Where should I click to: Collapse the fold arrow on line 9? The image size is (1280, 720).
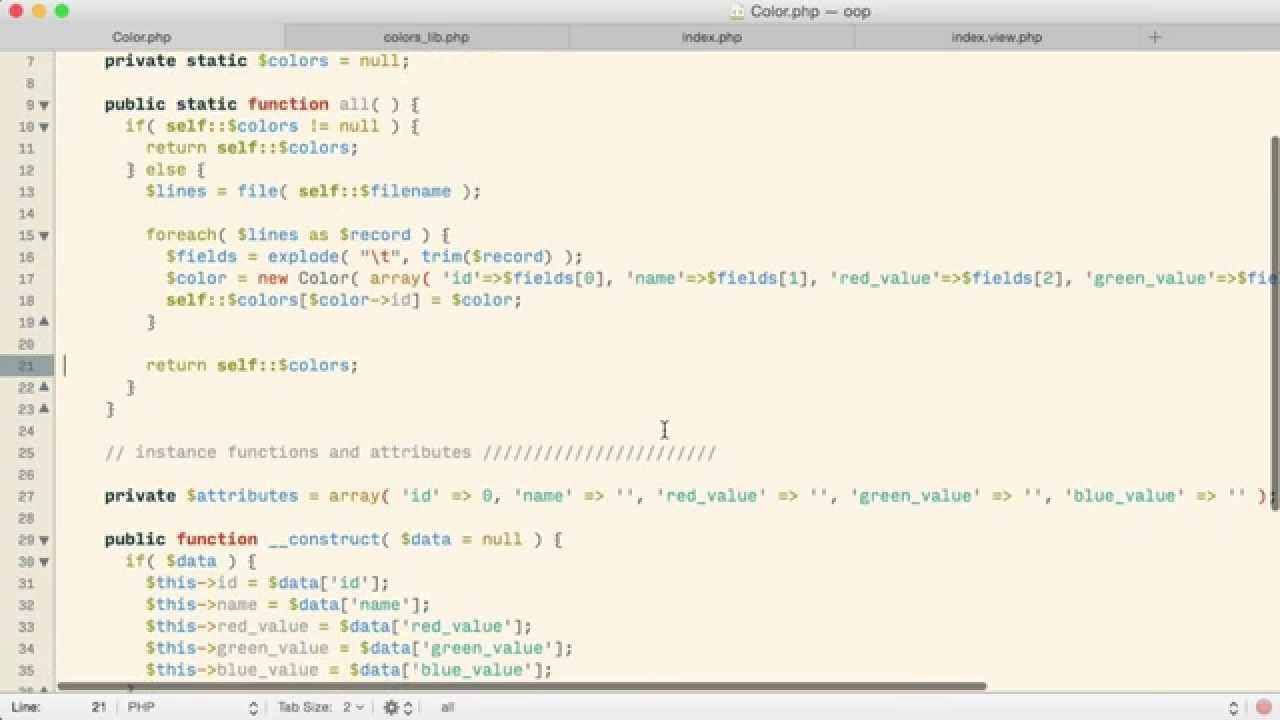(44, 105)
